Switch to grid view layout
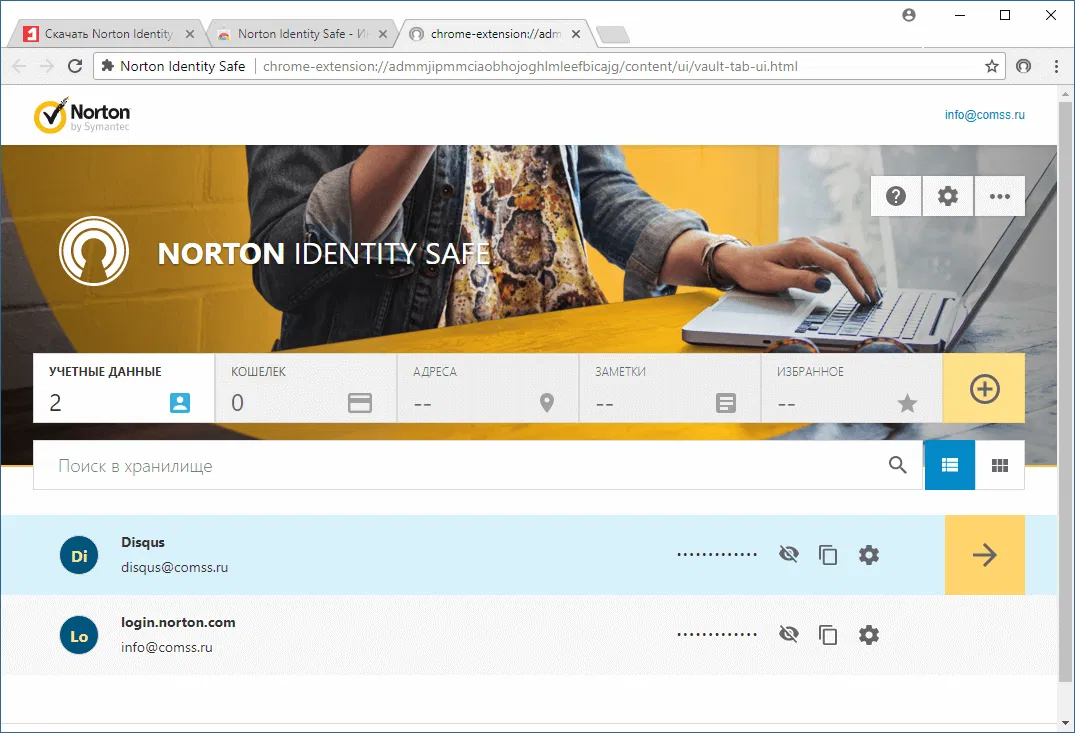This screenshot has height=733, width=1075. coord(1000,466)
